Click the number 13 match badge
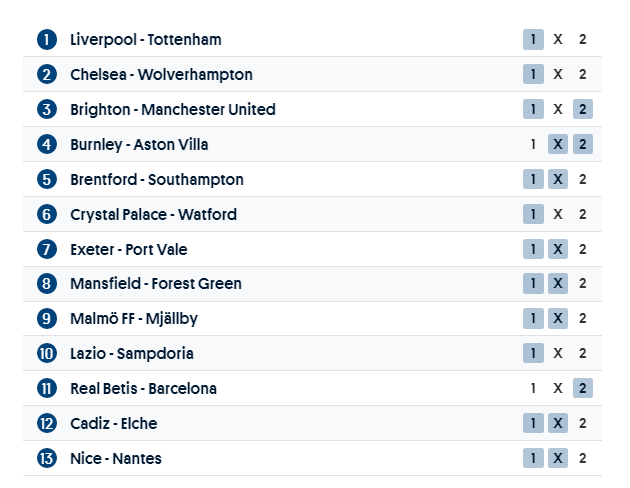This screenshot has width=630, height=488. (47, 458)
